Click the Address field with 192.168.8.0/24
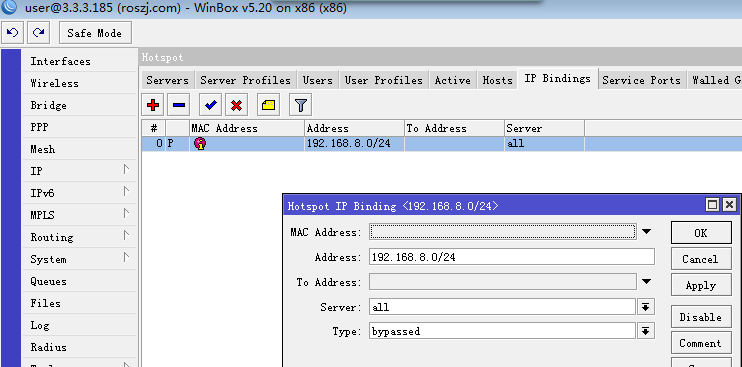The width and height of the screenshot is (742, 367). [512, 257]
